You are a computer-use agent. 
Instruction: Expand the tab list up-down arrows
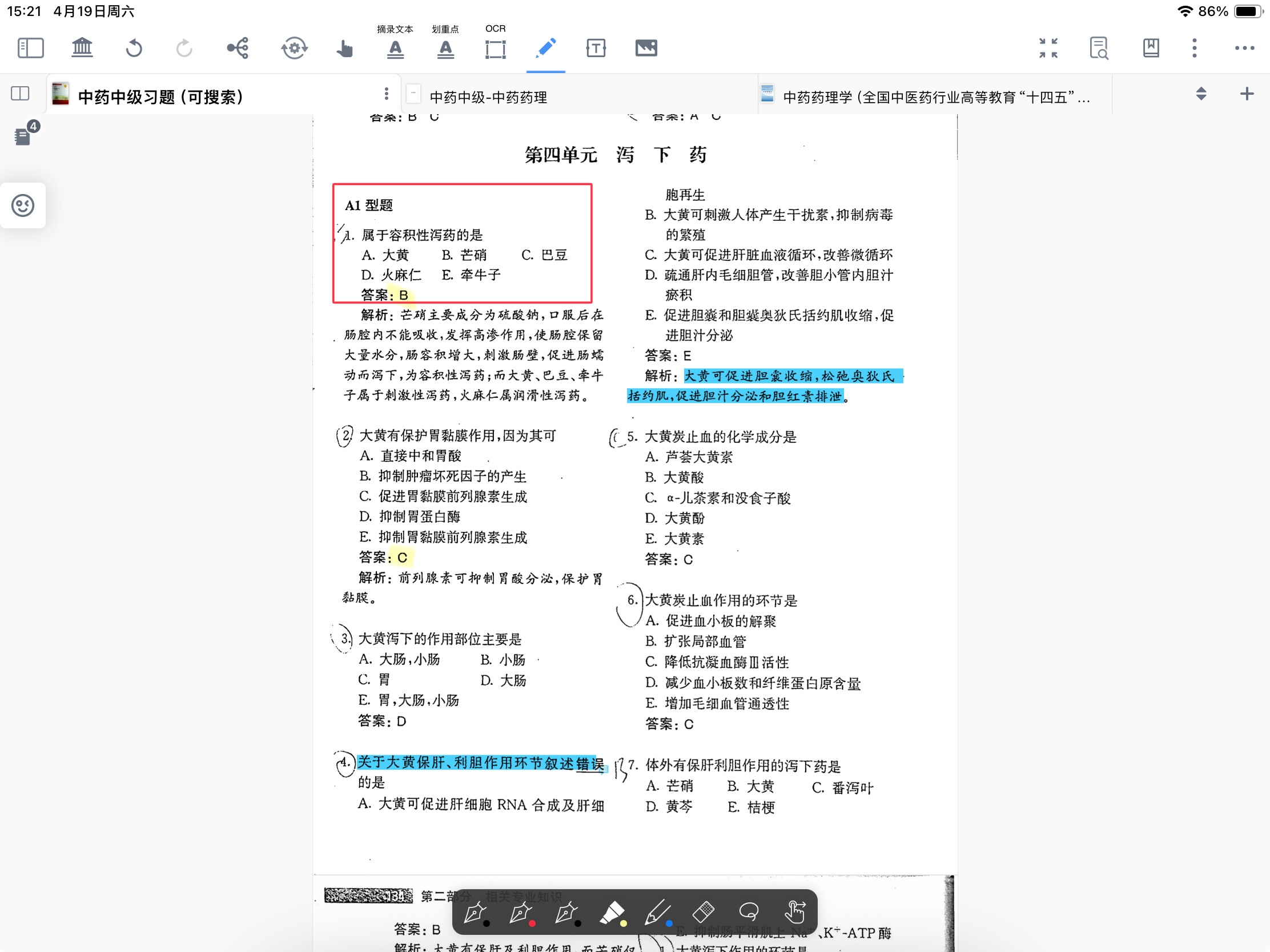[1201, 94]
